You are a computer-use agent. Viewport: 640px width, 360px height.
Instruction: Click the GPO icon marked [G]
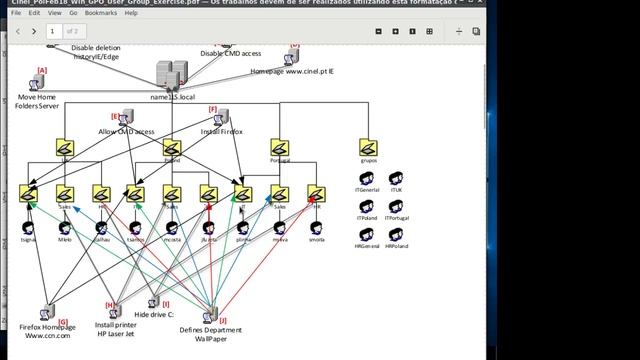47,312
